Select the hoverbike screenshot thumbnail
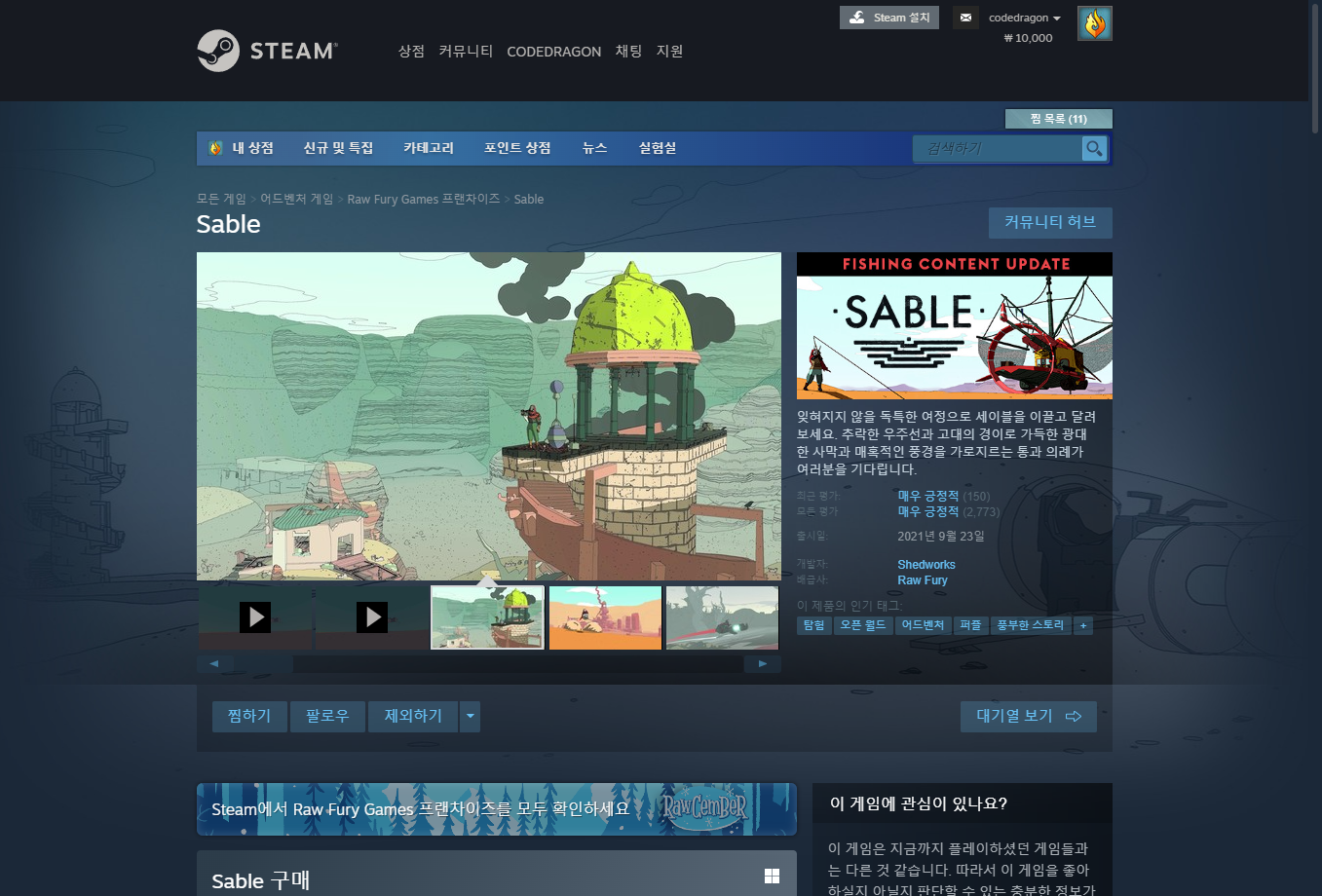Screen dimensions: 1322x896 [x=722, y=617]
